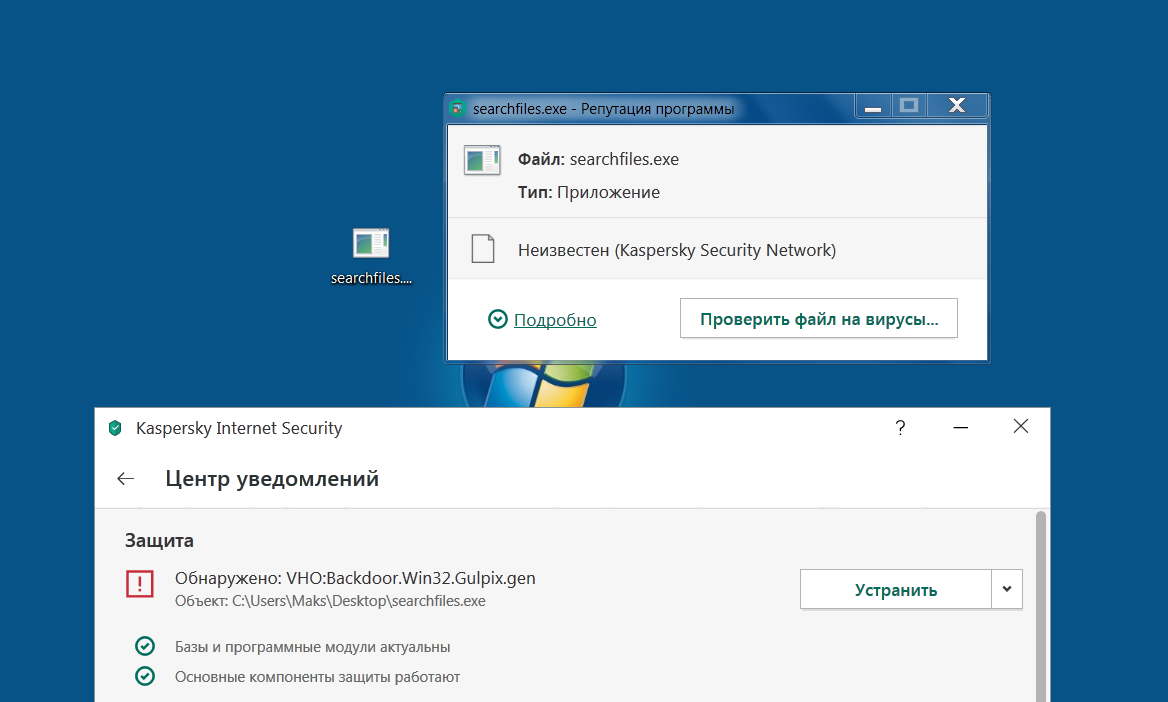
Task: Click the checkmark icon beside Базы и программные модули
Action: pyautogui.click(x=145, y=646)
